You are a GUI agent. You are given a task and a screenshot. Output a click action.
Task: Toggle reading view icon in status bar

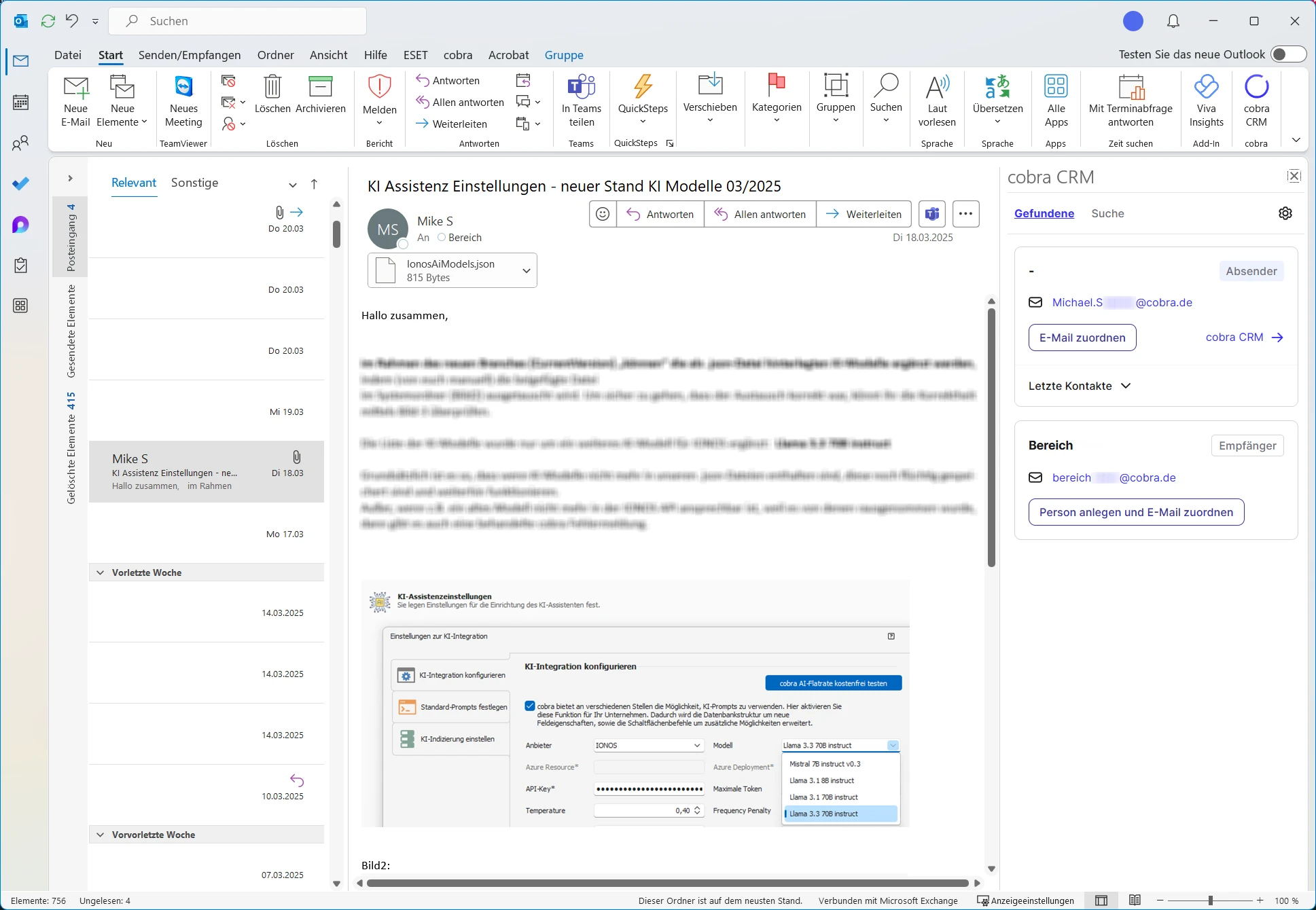[x=1135, y=900]
